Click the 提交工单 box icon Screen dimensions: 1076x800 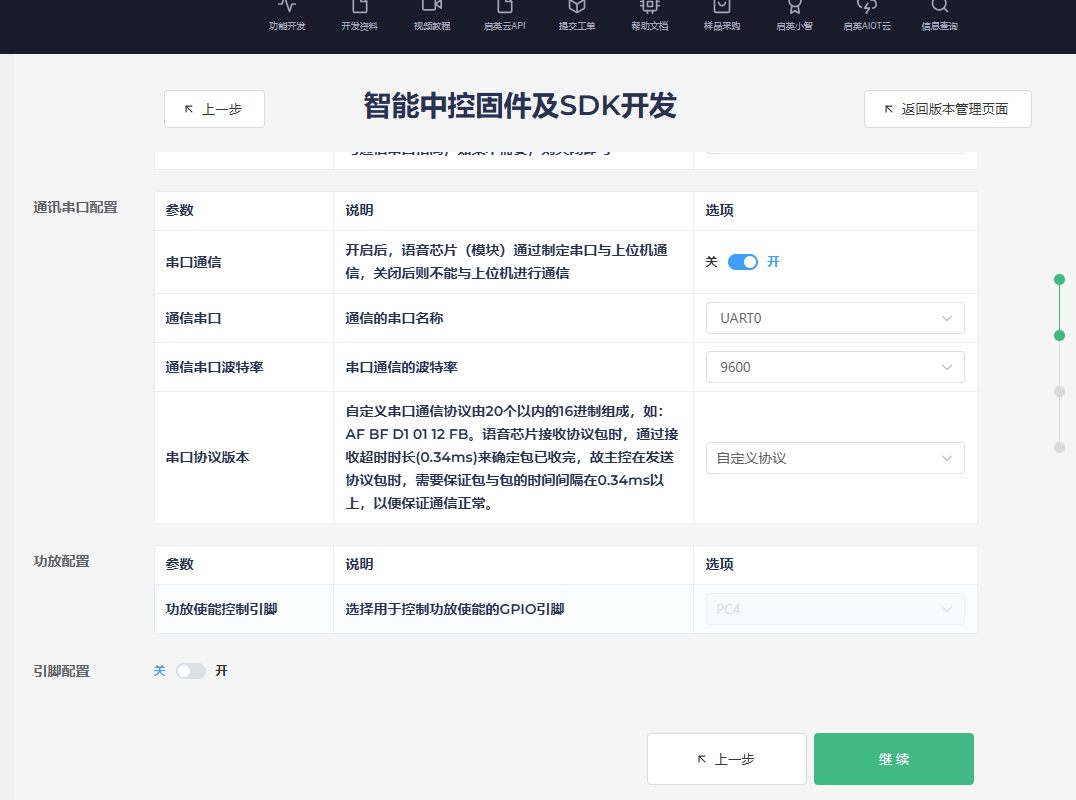[577, 8]
